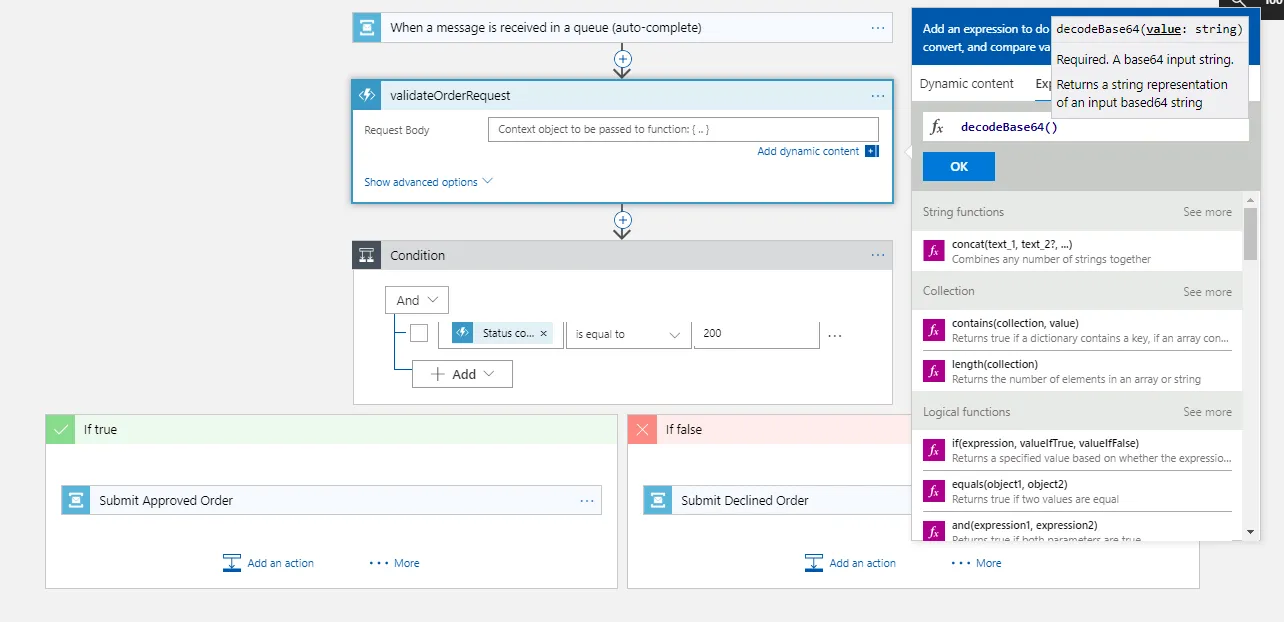Click the validateOrderRequest Azure function icon
The height and width of the screenshot is (622, 1284).
tap(367, 95)
